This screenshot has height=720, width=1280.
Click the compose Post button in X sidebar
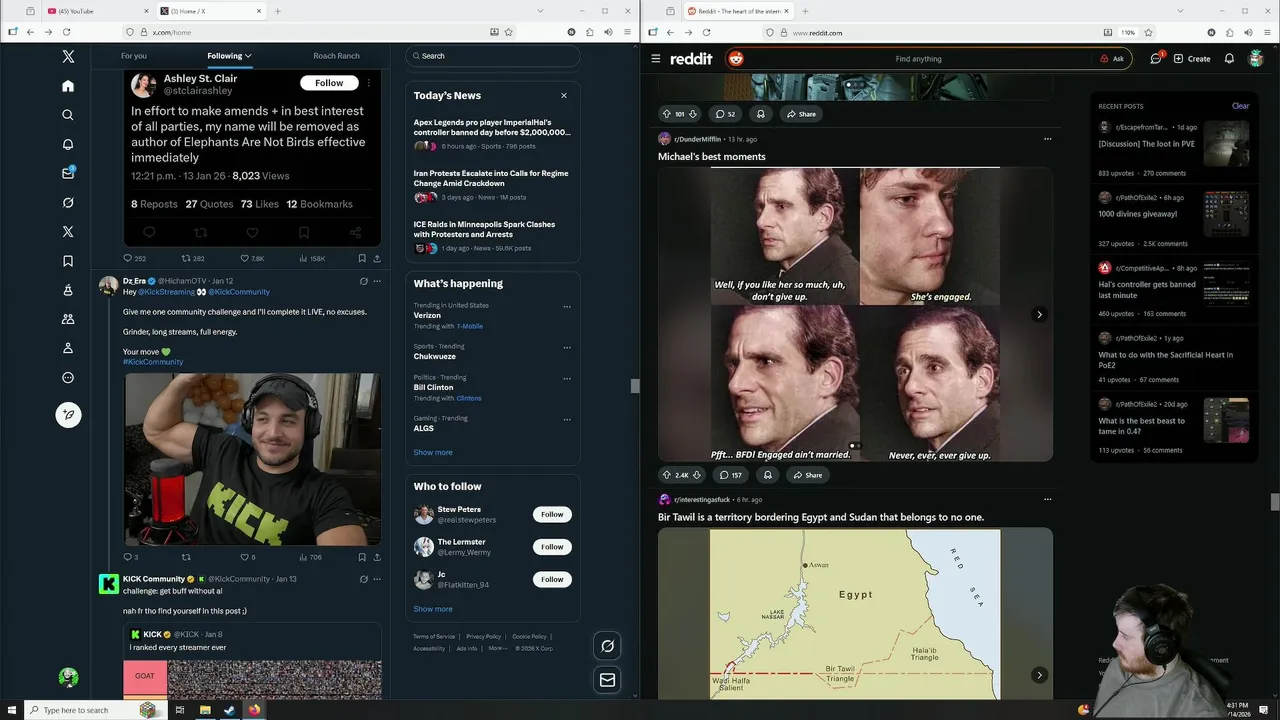pos(68,414)
